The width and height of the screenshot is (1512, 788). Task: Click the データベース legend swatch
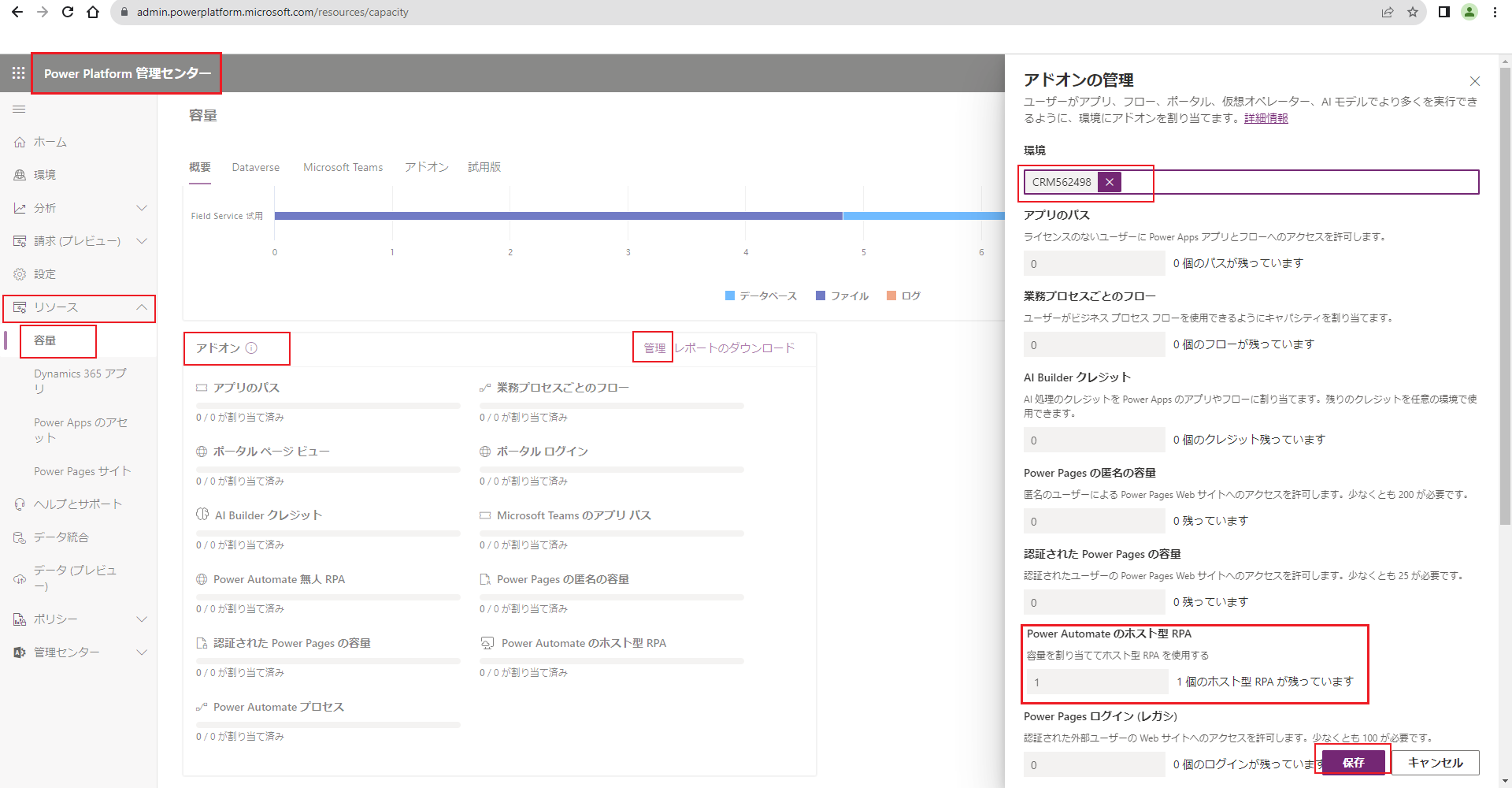coord(730,295)
